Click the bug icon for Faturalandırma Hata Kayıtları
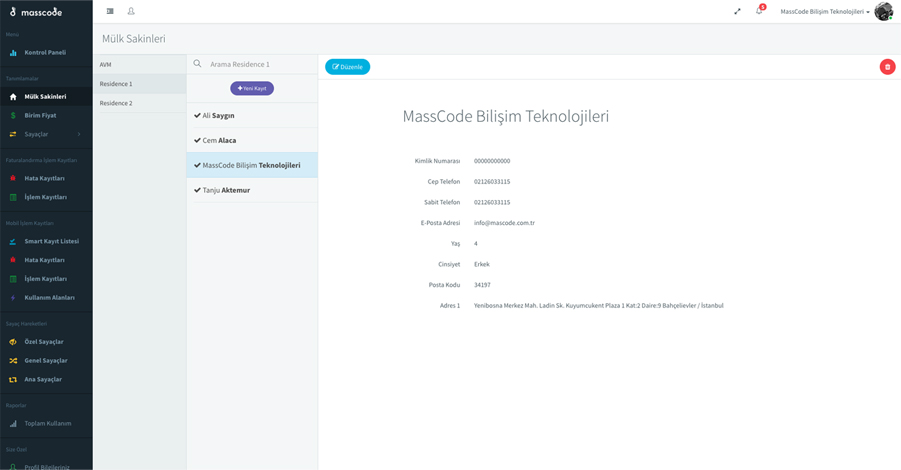The height and width of the screenshot is (470, 901). pos(13,178)
